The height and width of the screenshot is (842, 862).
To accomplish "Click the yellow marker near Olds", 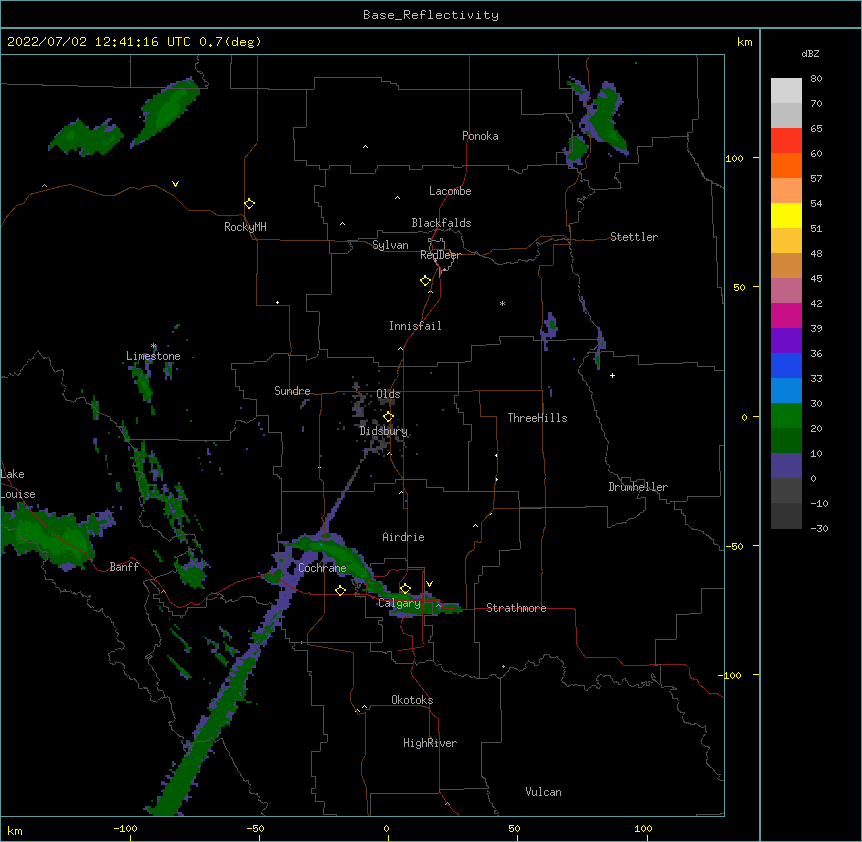I will (x=389, y=417).
